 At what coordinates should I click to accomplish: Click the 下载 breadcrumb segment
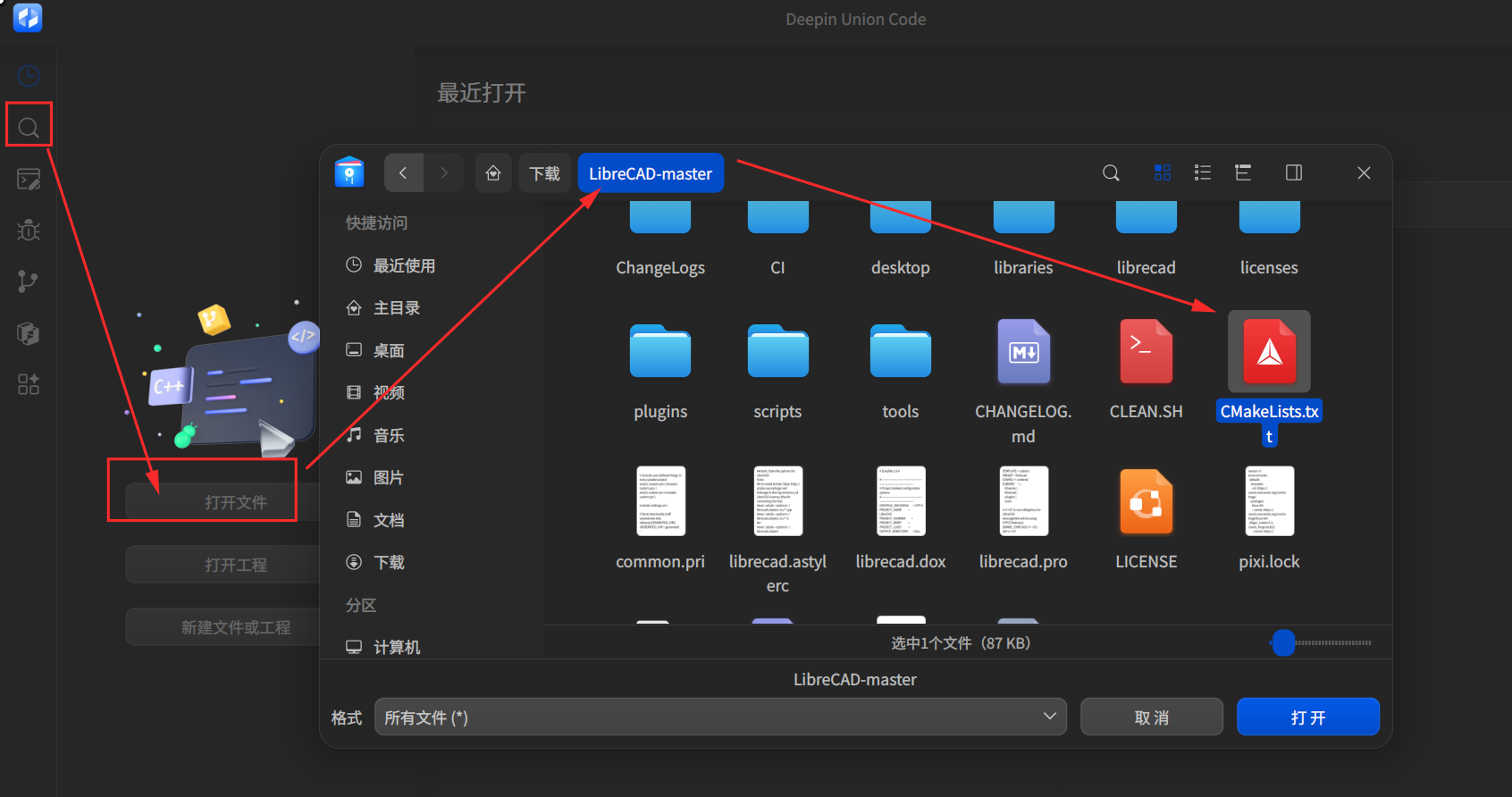click(x=545, y=173)
